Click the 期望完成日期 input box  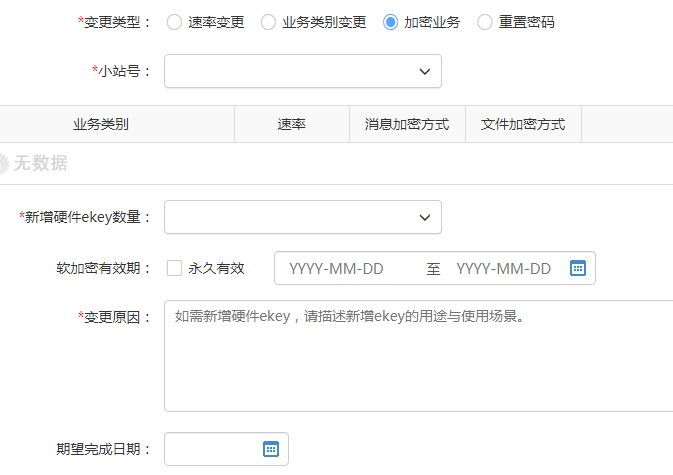[x=226, y=449]
